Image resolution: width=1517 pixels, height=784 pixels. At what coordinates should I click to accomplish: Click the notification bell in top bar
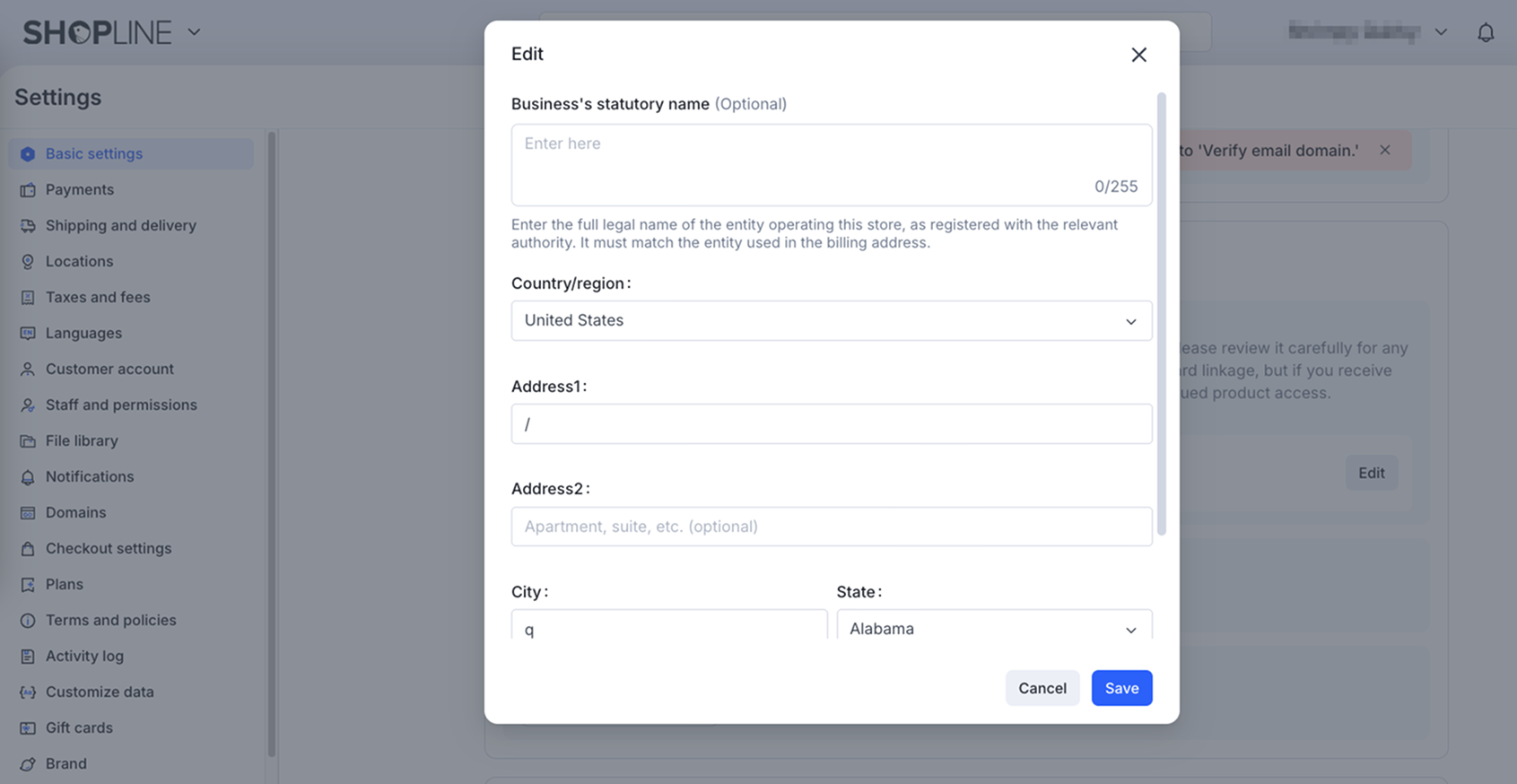click(x=1486, y=33)
